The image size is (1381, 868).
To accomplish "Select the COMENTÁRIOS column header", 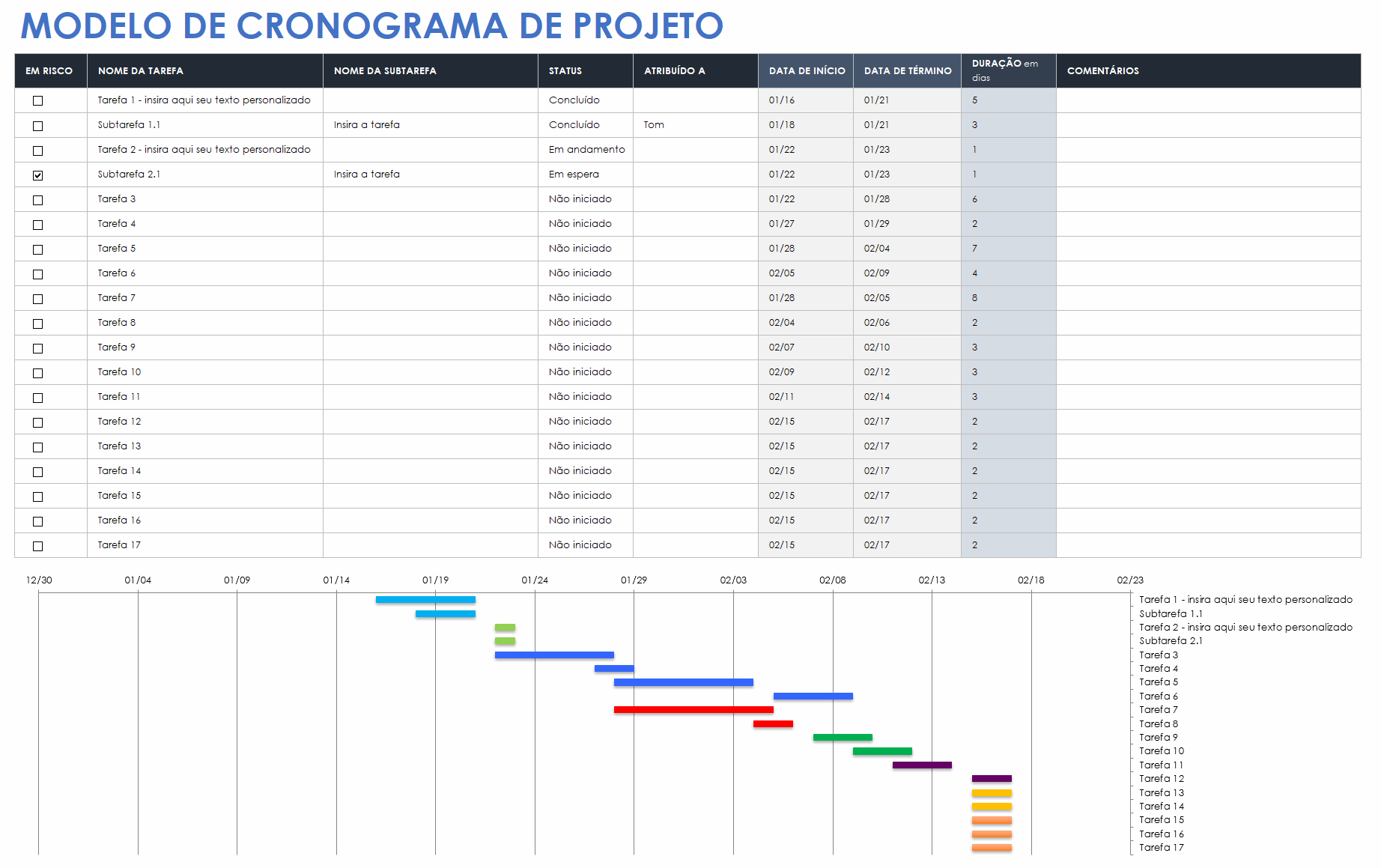I will (x=1209, y=70).
